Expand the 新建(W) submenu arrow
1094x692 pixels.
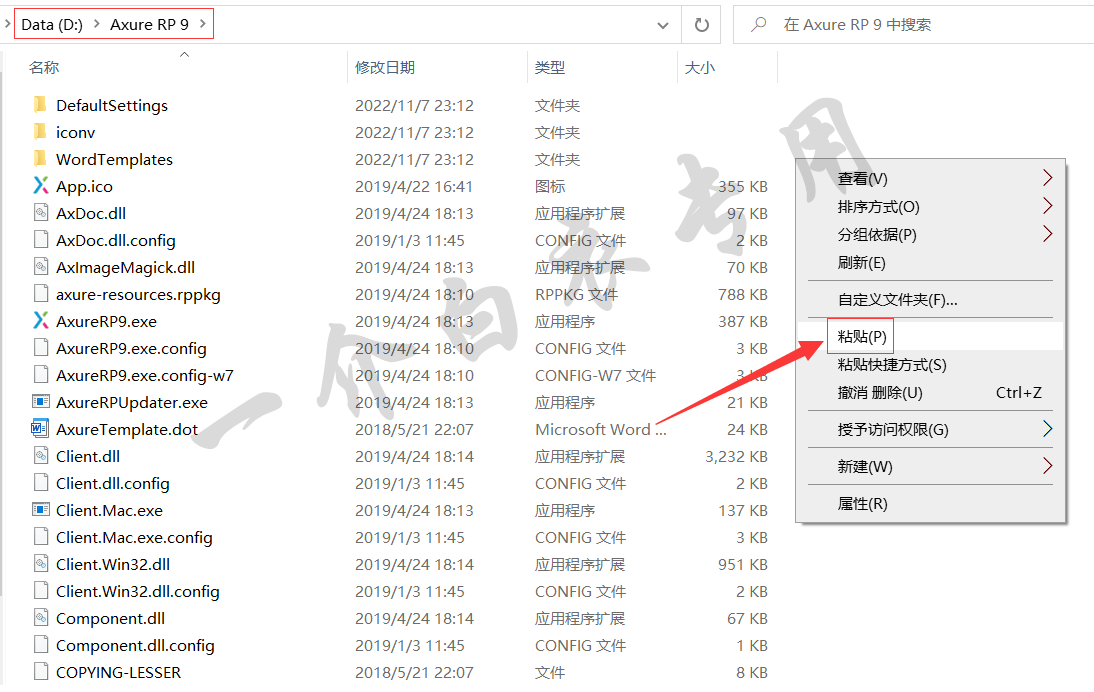1047,466
